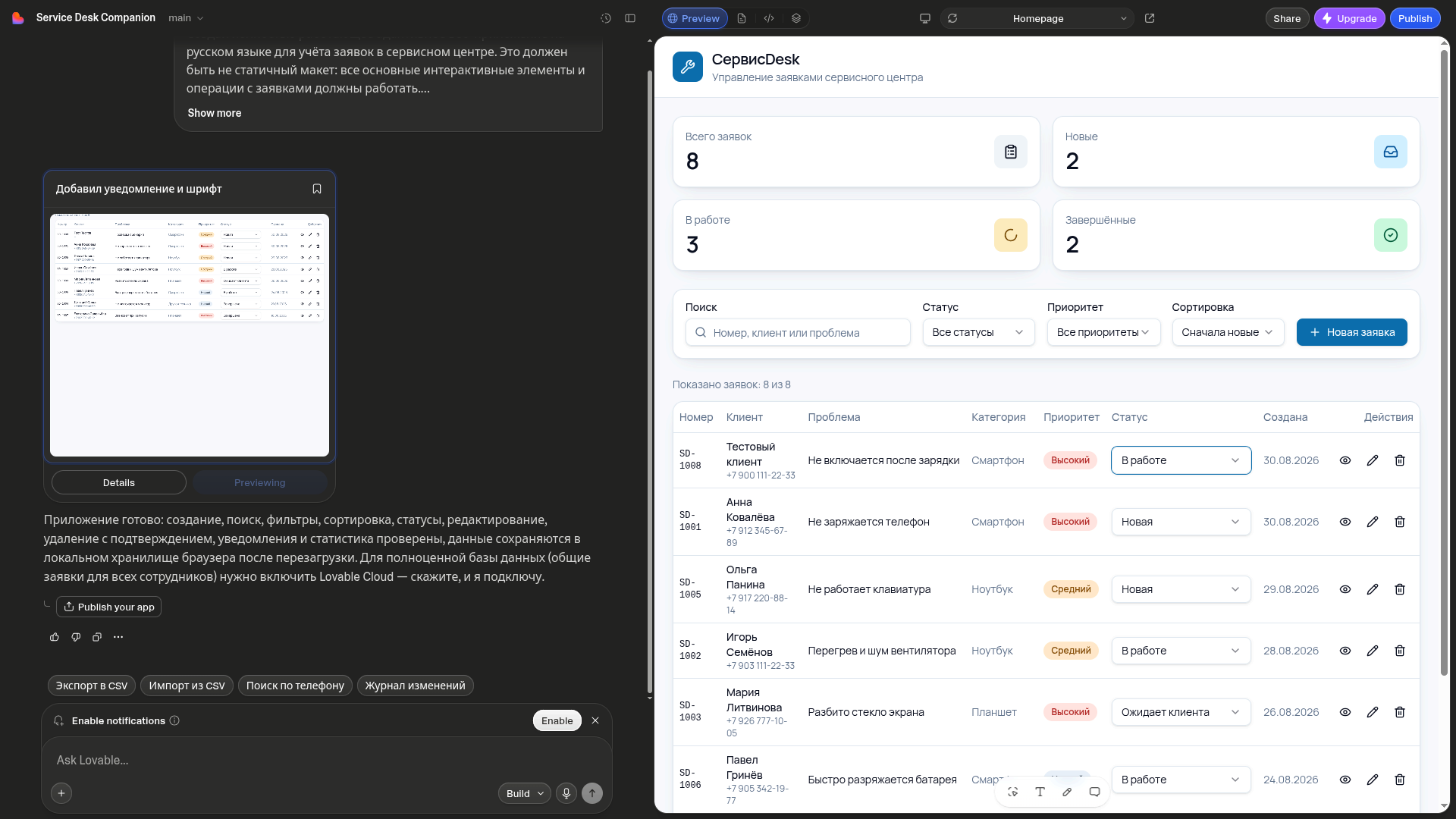Click the search field Номер, клиент или проблема

[x=798, y=332]
